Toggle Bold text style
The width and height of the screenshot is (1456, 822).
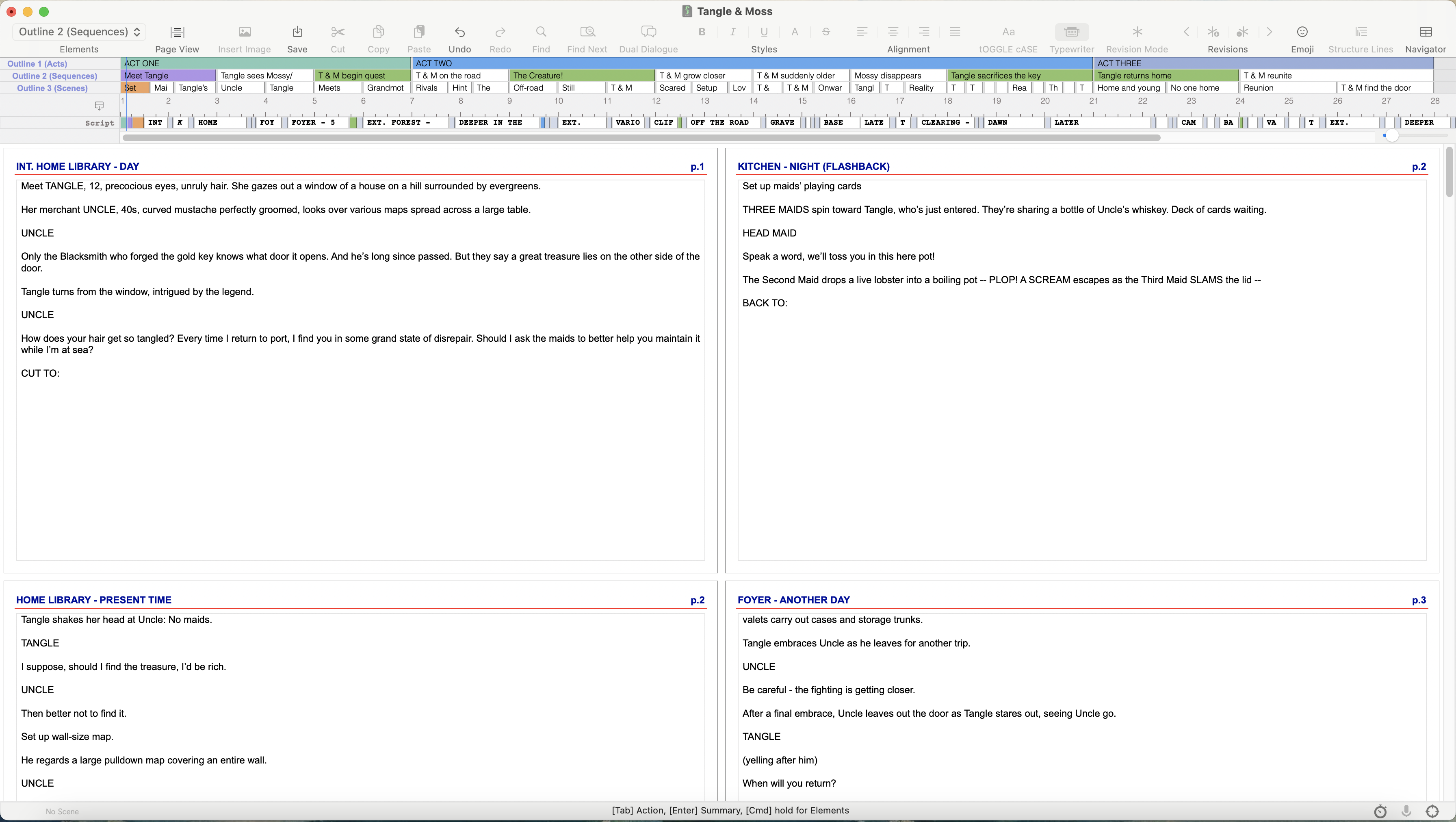[702, 32]
